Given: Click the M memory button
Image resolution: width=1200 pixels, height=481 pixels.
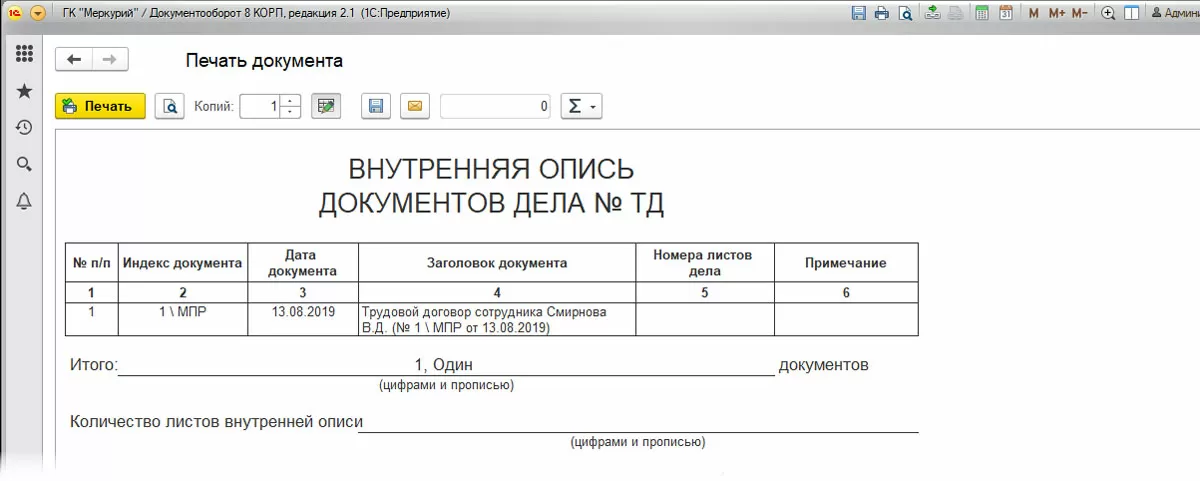Looking at the screenshot, I should tap(1033, 14).
